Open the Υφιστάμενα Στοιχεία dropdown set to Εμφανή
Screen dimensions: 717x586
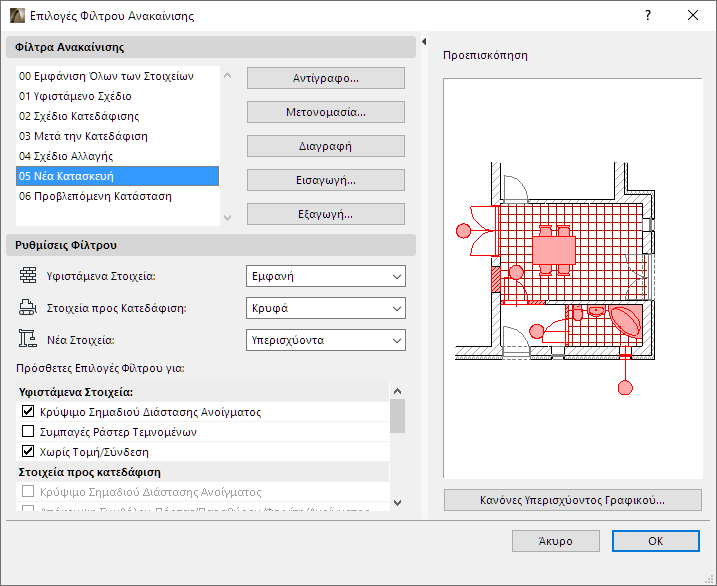click(x=325, y=276)
